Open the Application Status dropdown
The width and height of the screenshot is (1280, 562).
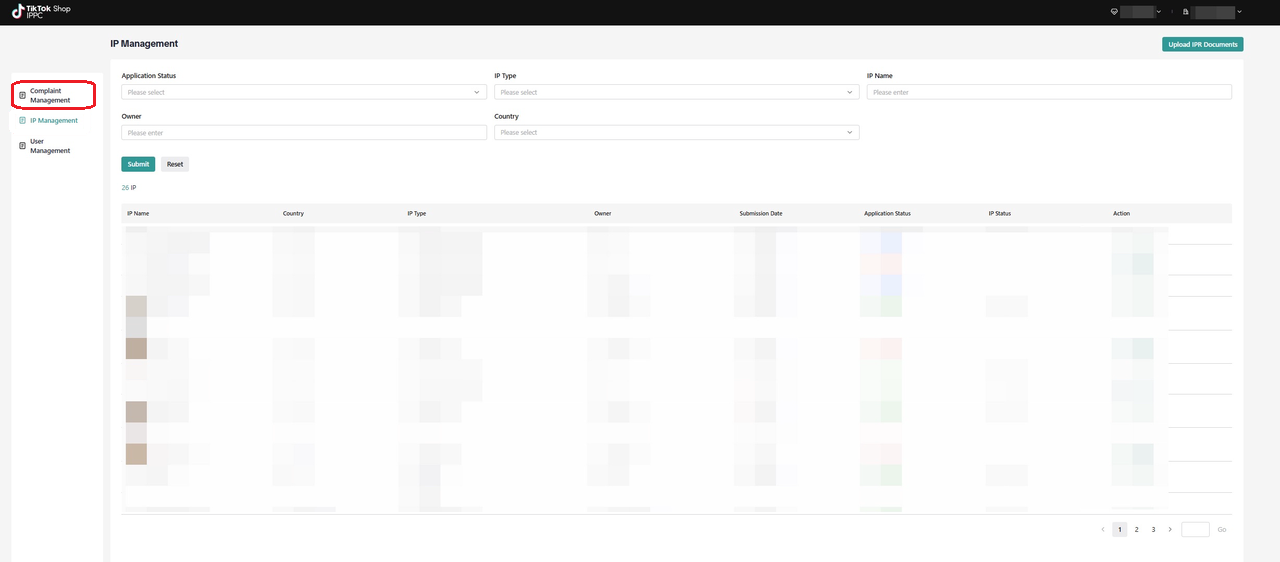304,92
